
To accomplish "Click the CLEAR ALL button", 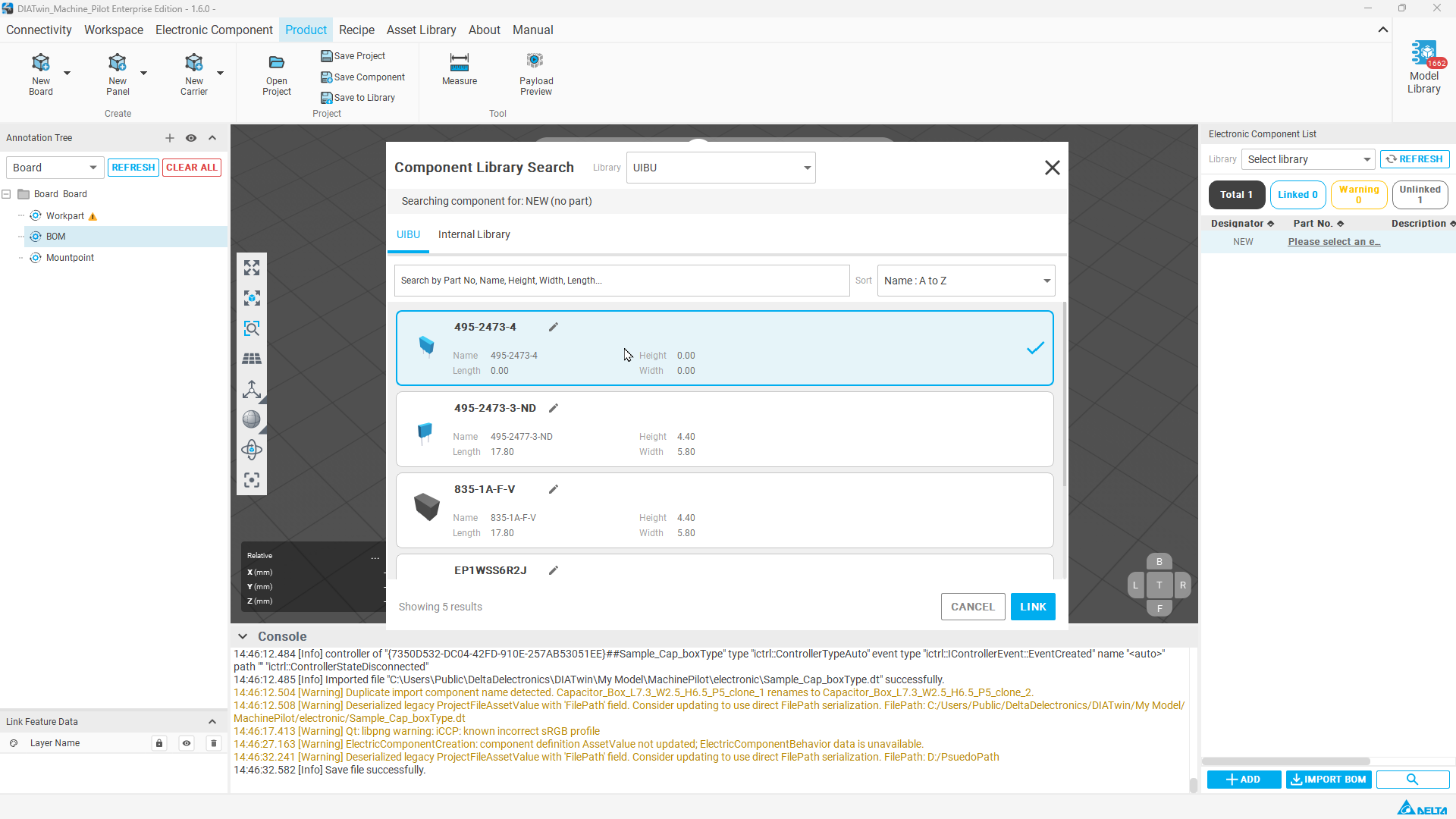I will coord(192,168).
